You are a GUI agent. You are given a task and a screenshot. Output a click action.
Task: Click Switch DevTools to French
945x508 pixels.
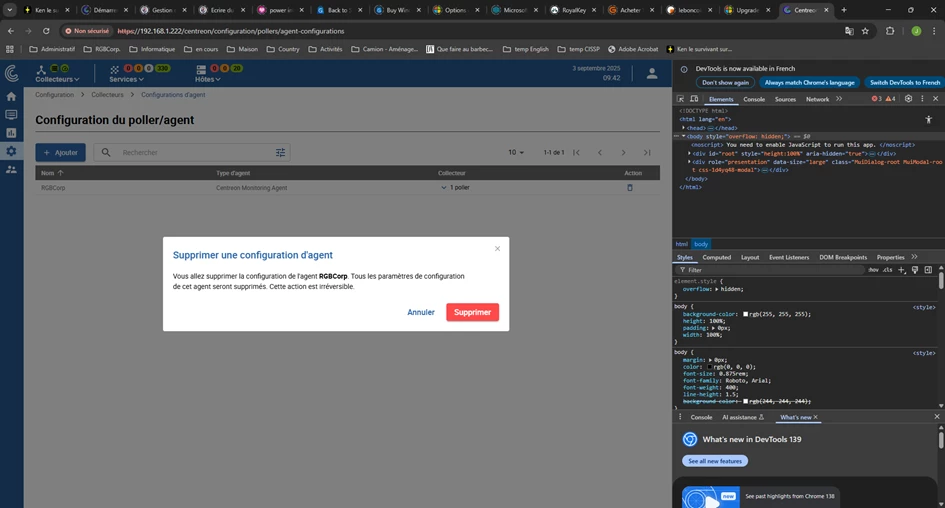(x=904, y=83)
